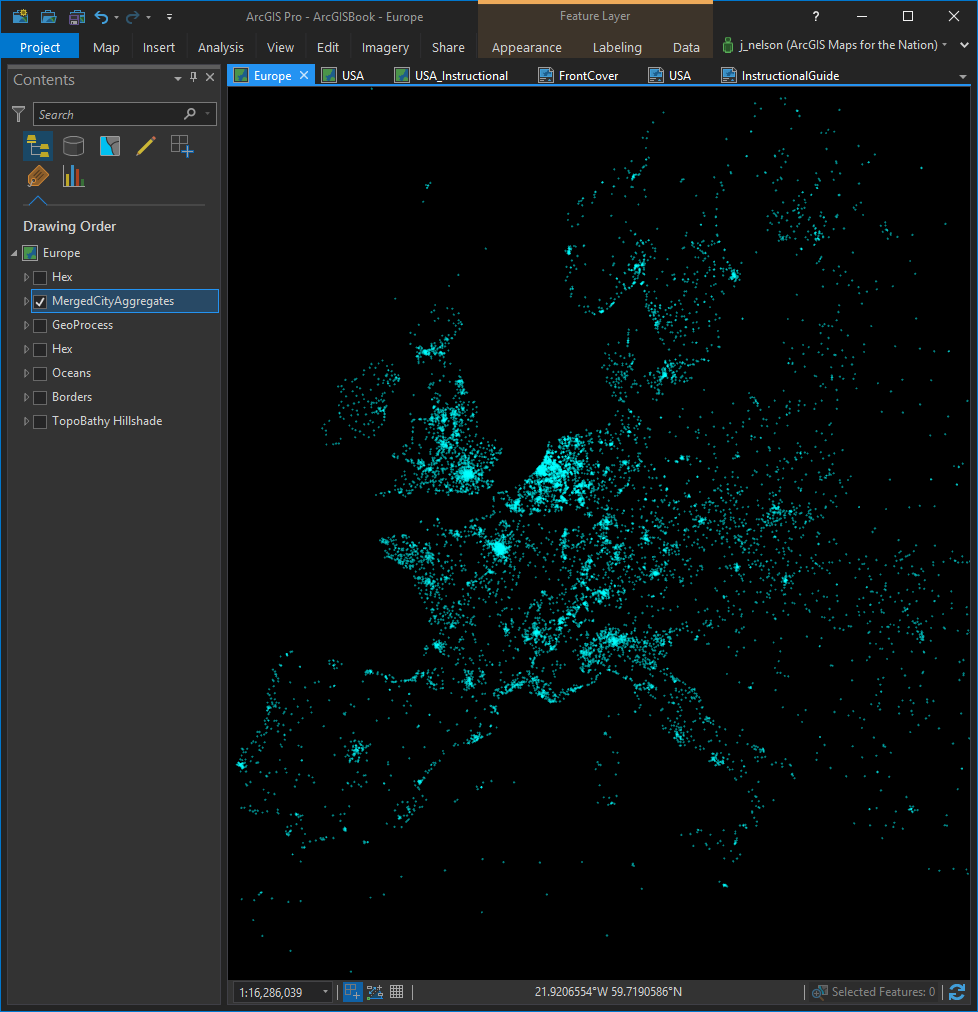This screenshot has width=978, height=1012.
Task: Enable the Oceans layer checkbox
Action: [40, 373]
